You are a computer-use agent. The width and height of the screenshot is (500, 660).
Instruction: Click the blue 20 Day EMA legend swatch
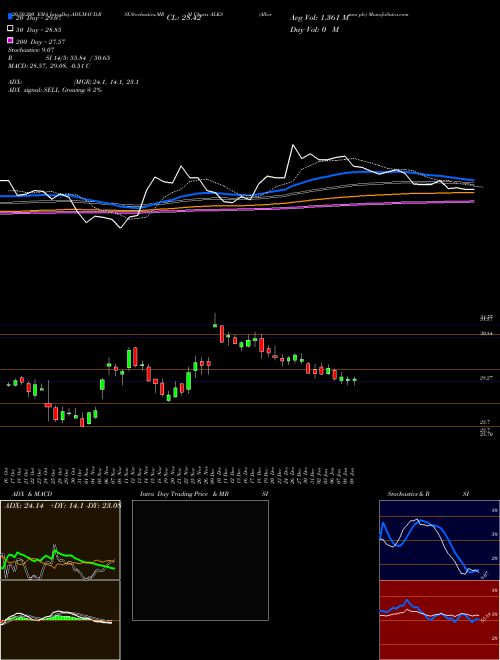coord(10,17)
